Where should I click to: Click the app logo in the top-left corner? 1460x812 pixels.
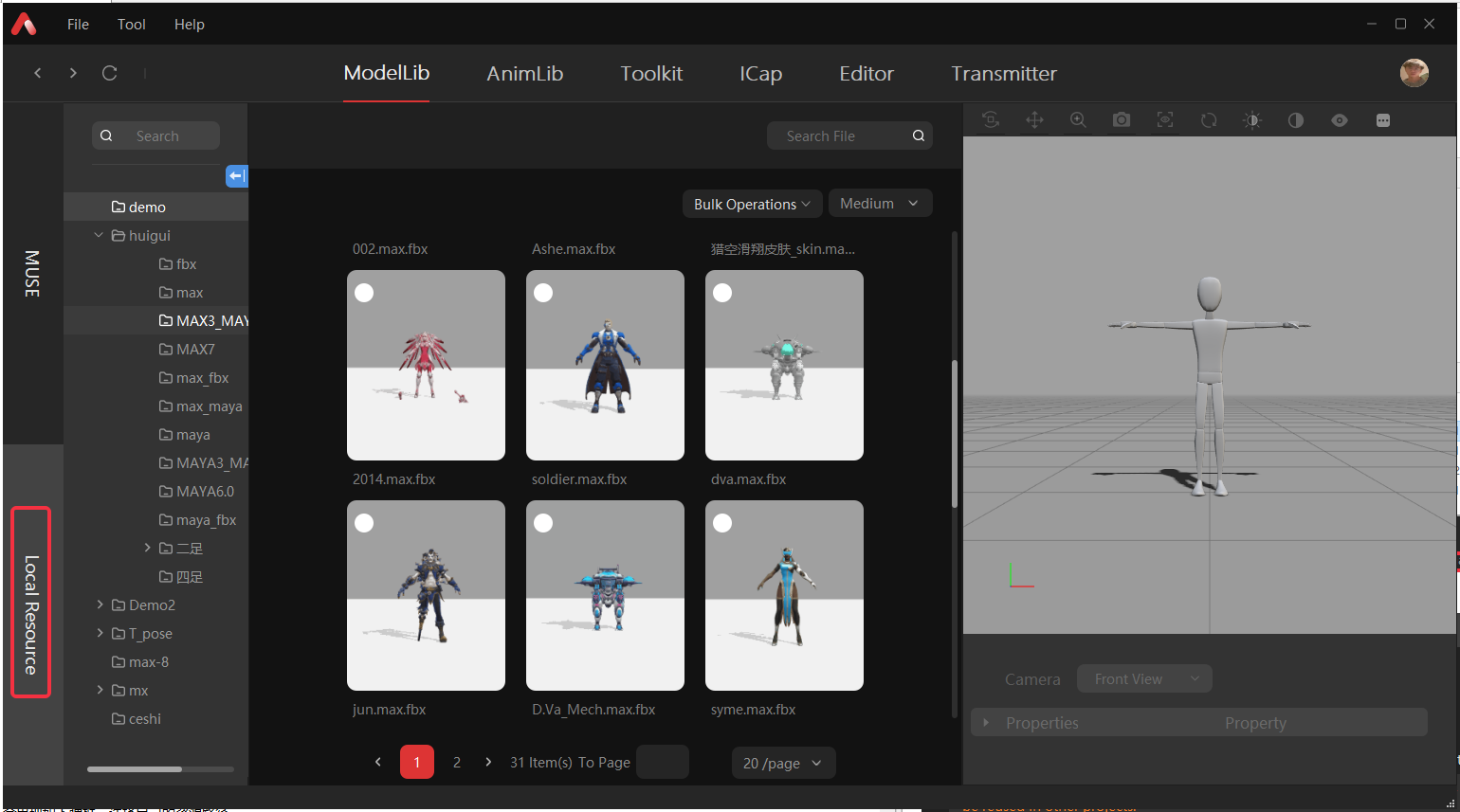[24, 25]
